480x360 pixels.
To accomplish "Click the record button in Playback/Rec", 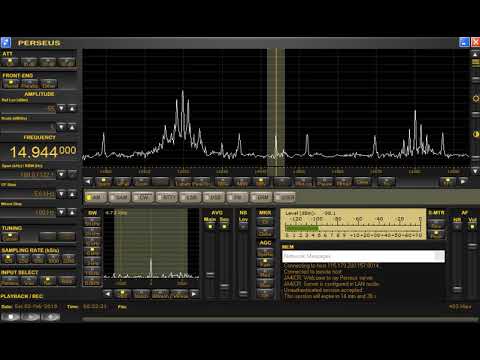I will [x=50, y=316].
